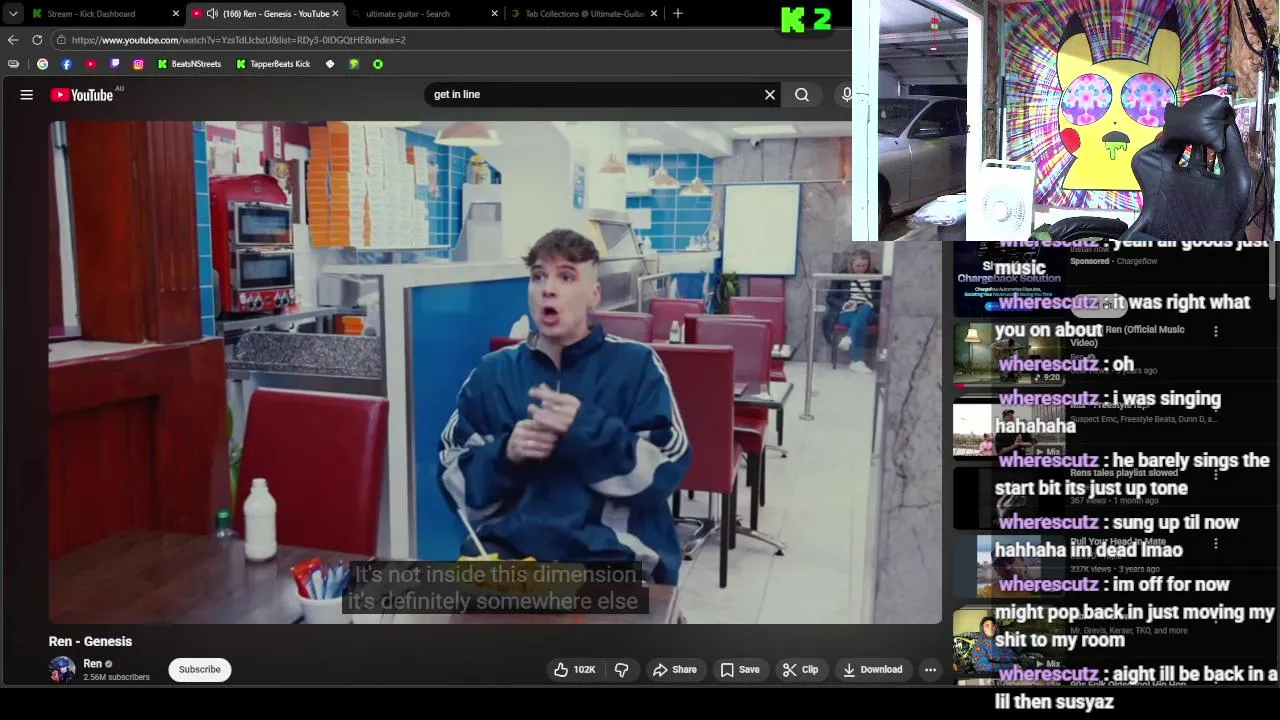Create a Clip of the video
Image resolution: width=1280 pixels, height=720 pixels.
click(800, 670)
